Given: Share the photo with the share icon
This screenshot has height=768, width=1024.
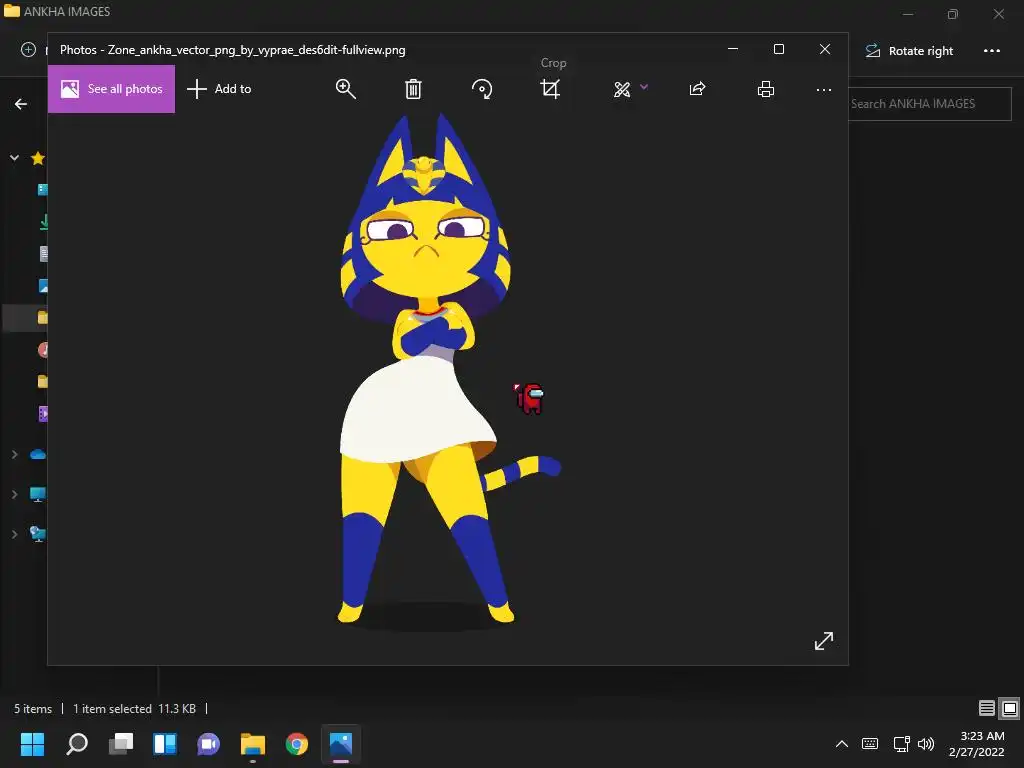Looking at the screenshot, I should (697, 89).
